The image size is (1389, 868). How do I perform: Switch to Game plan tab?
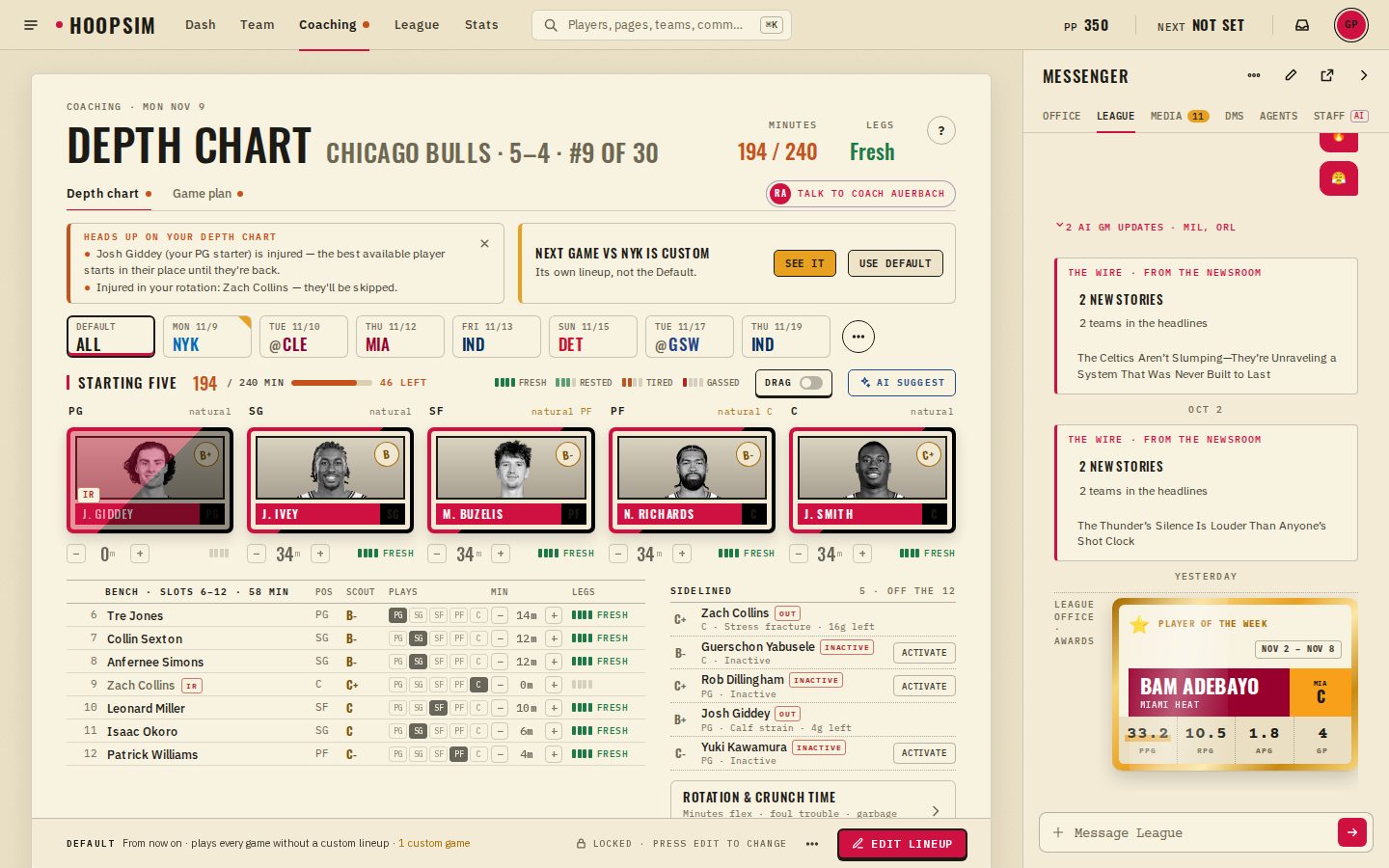[x=207, y=194]
